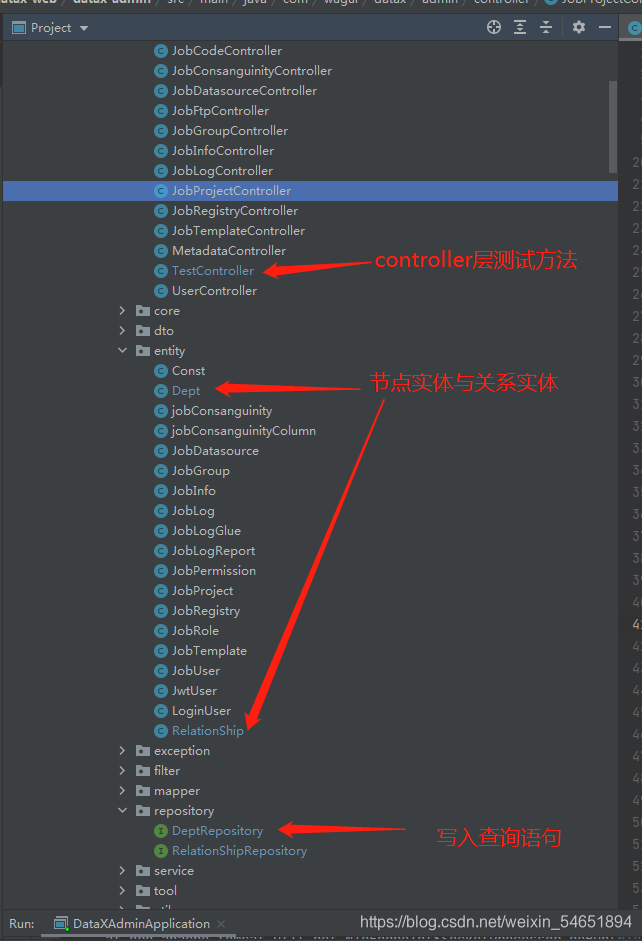Click the DataXAdminApplication run config icon
642x941 pixels.
61,924
